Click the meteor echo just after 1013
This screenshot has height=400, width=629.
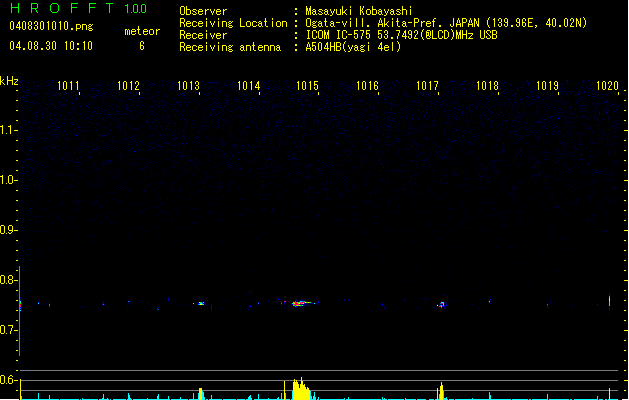coord(201,303)
